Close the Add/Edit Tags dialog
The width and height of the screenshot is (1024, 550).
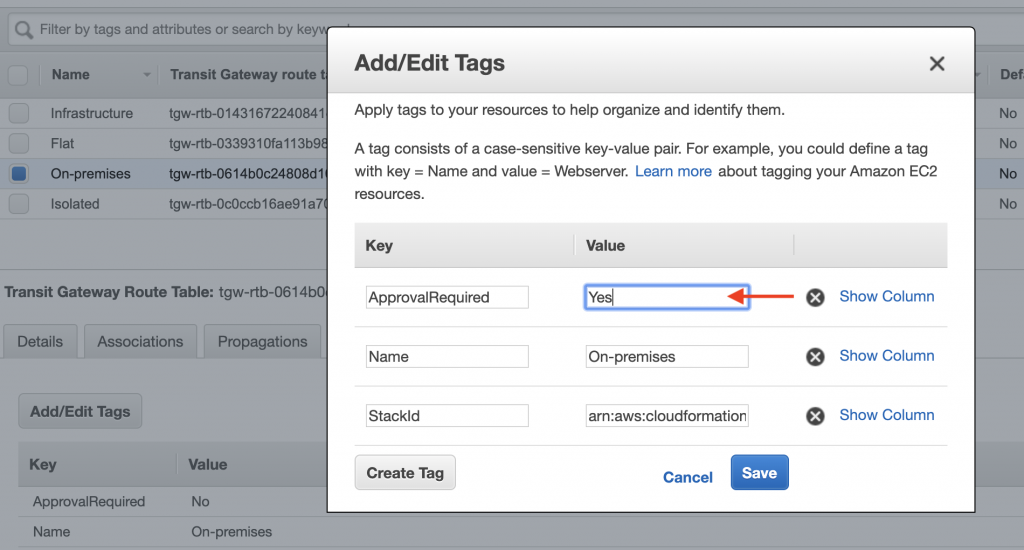pyautogui.click(x=937, y=64)
